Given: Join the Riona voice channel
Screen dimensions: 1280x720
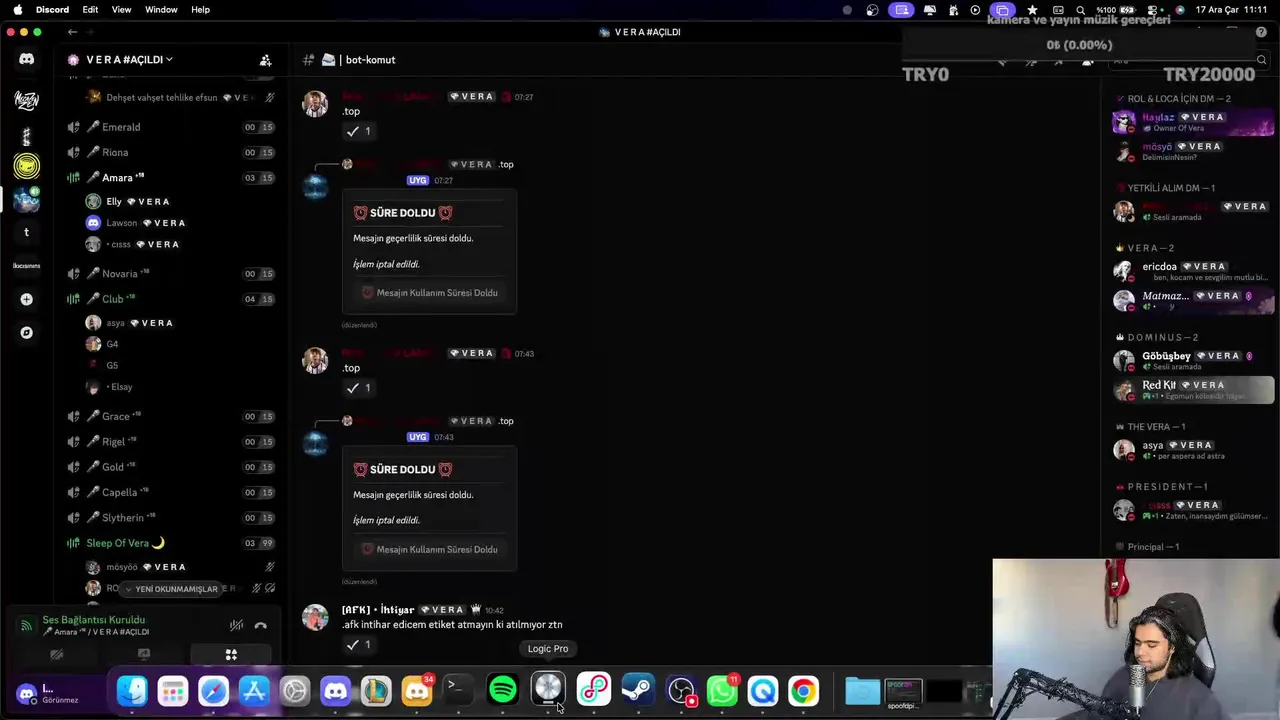Looking at the screenshot, I should (170, 152).
